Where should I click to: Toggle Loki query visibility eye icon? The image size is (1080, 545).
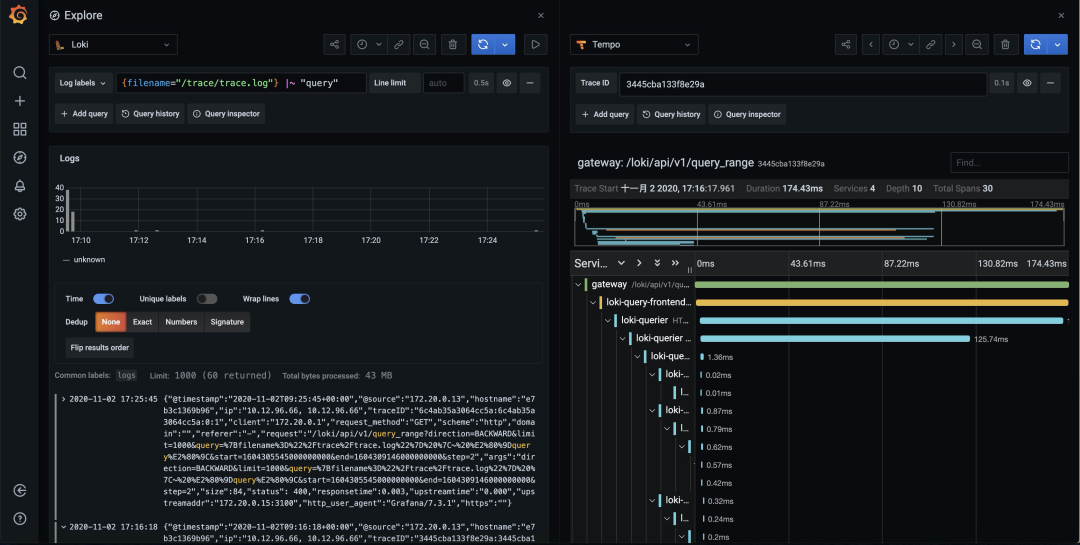[x=507, y=83]
